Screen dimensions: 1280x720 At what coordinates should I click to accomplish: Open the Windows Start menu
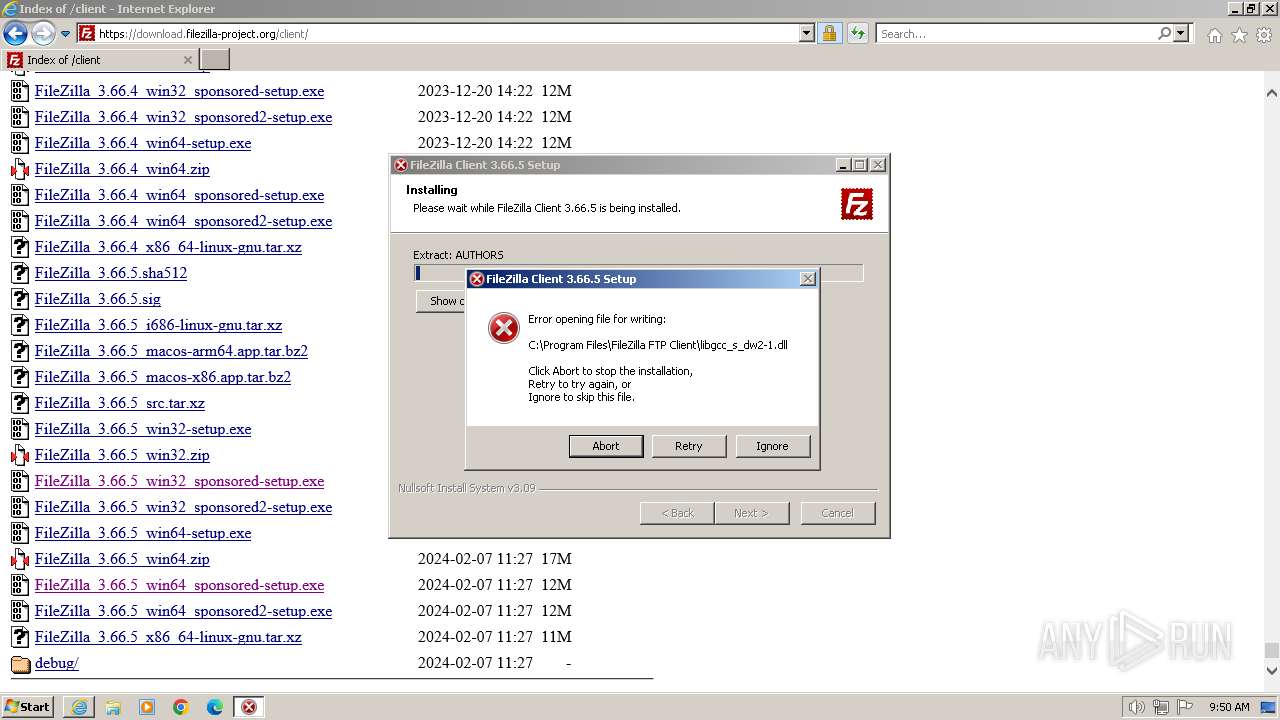click(x=28, y=707)
